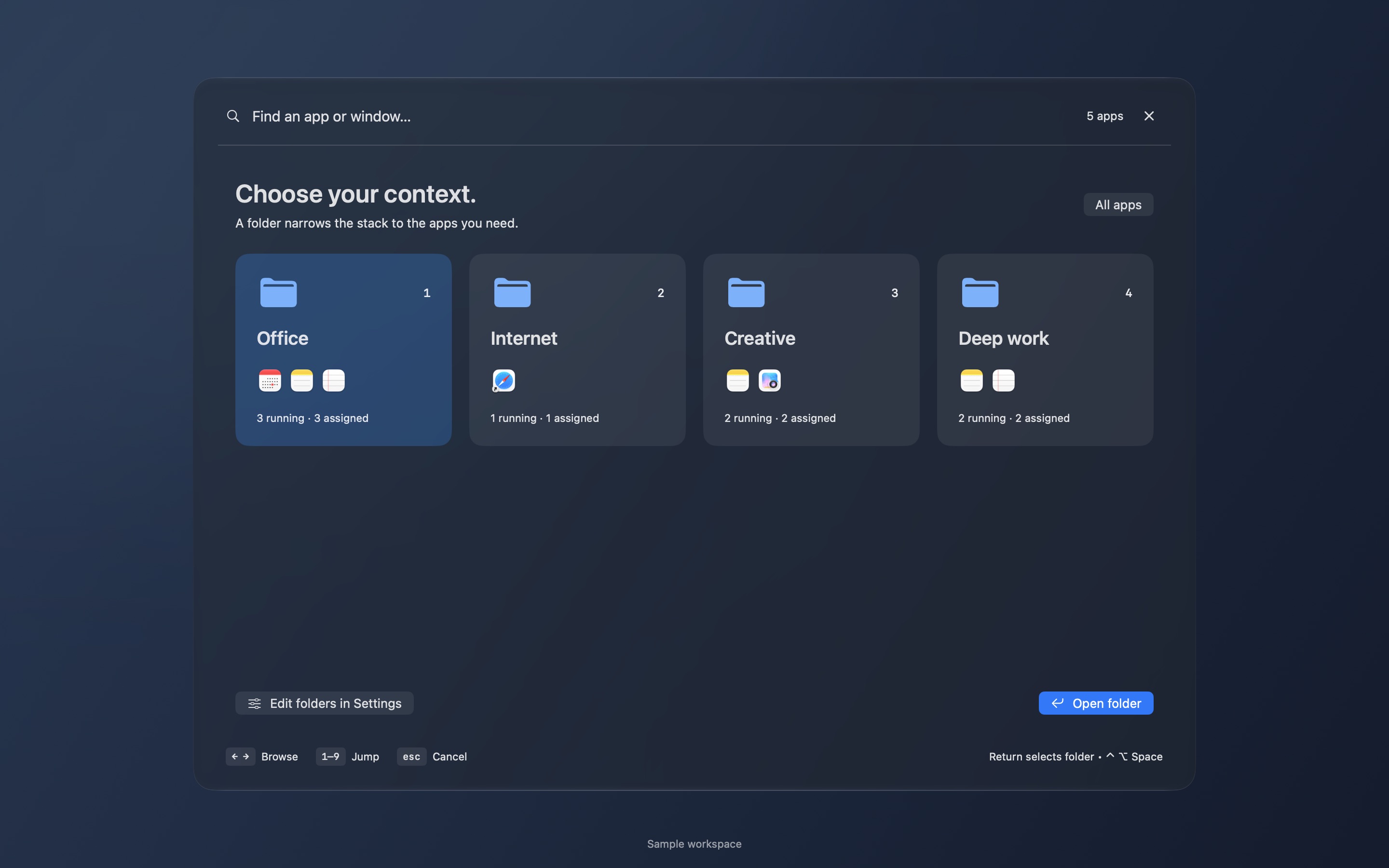Click "Return selects folder" hint text
The height and width of the screenshot is (868, 1389).
pyautogui.click(x=1041, y=757)
